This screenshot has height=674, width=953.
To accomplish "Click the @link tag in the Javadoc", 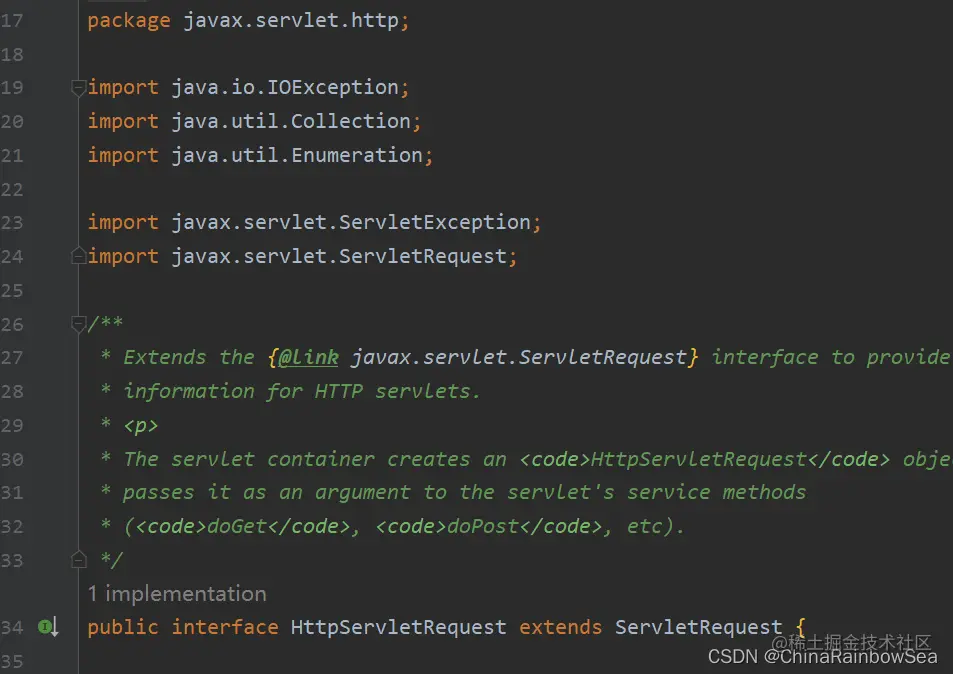I will (308, 357).
